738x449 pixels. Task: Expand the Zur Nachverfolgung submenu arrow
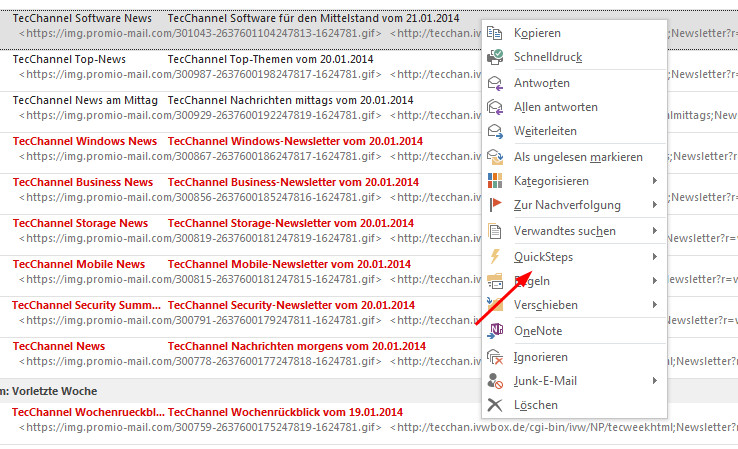[x=655, y=205]
